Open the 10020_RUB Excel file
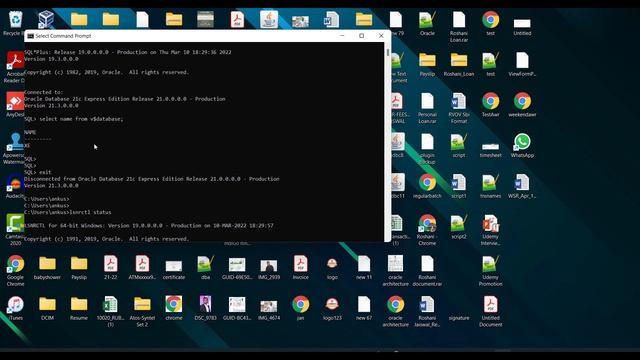 point(111,311)
